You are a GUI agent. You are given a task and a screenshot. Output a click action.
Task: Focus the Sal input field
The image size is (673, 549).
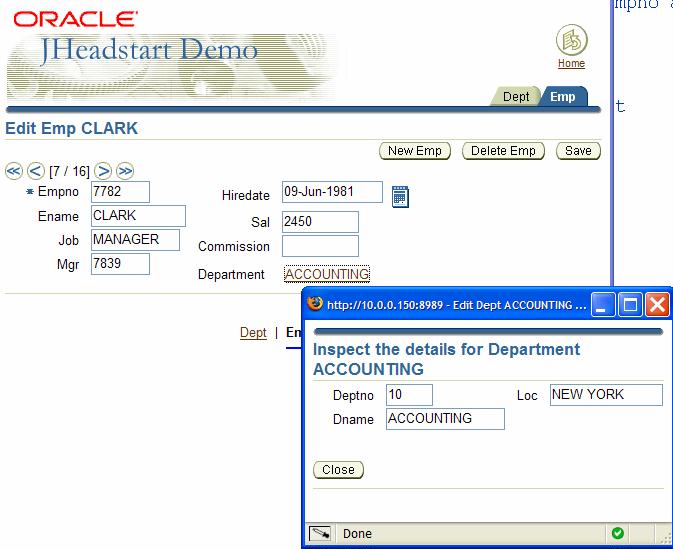point(320,222)
